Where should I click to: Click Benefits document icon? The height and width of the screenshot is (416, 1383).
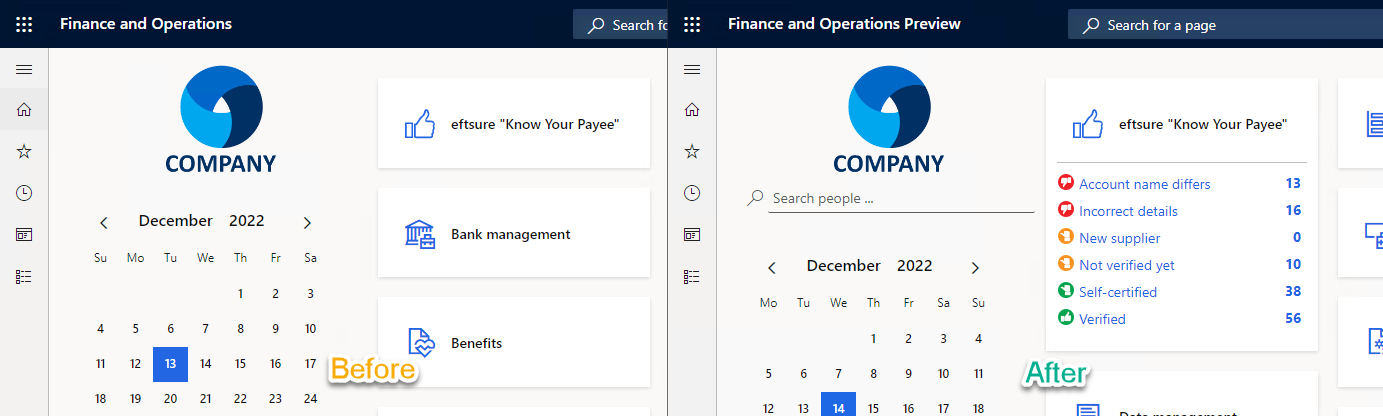click(420, 343)
